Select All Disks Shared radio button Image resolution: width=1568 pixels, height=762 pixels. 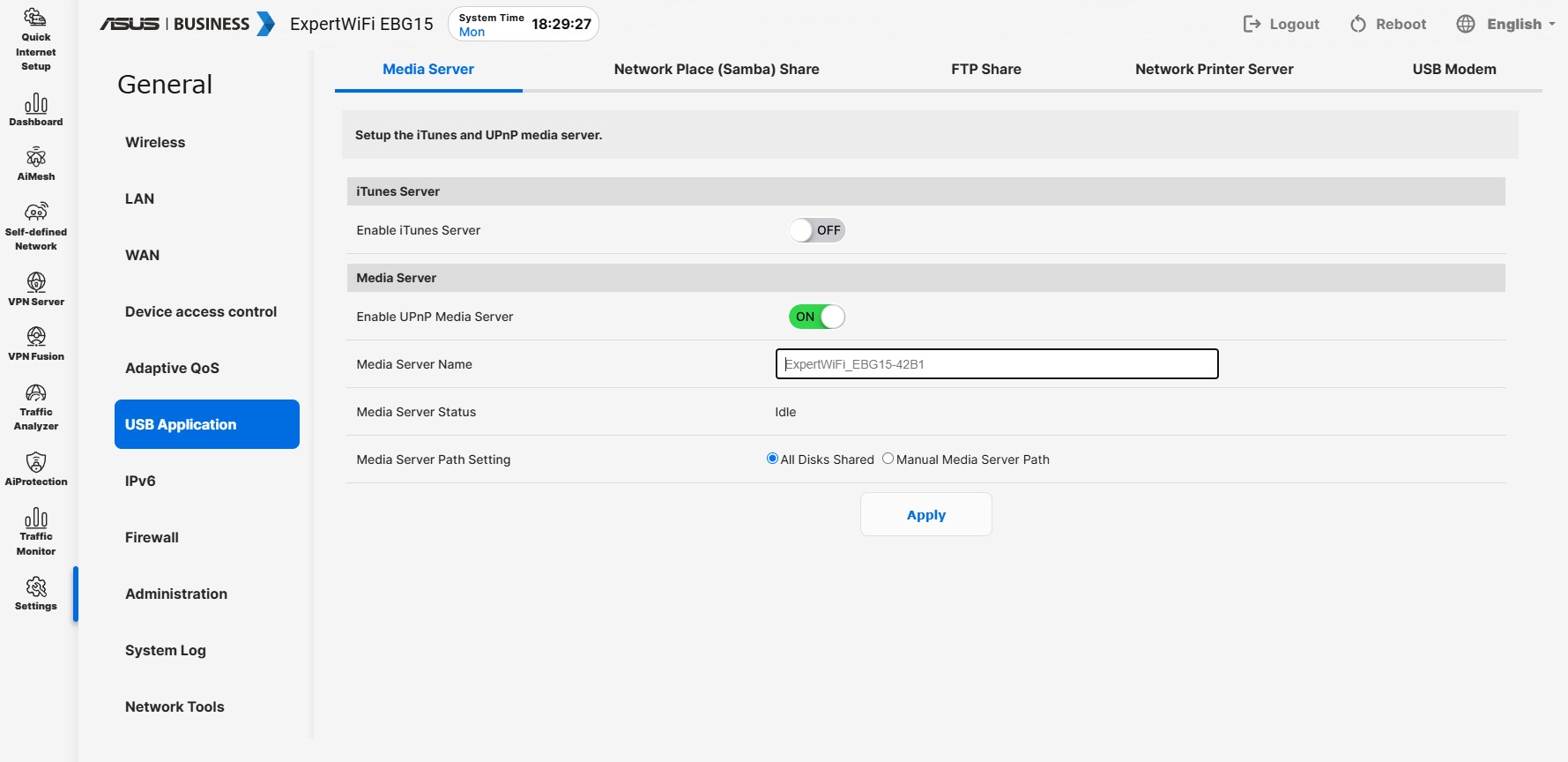point(773,459)
